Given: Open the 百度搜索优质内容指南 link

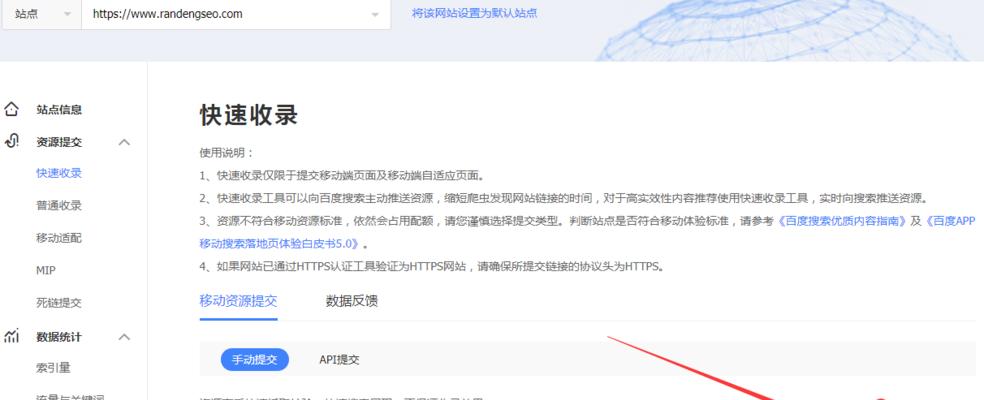Looking at the screenshot, I should [842, 221].
